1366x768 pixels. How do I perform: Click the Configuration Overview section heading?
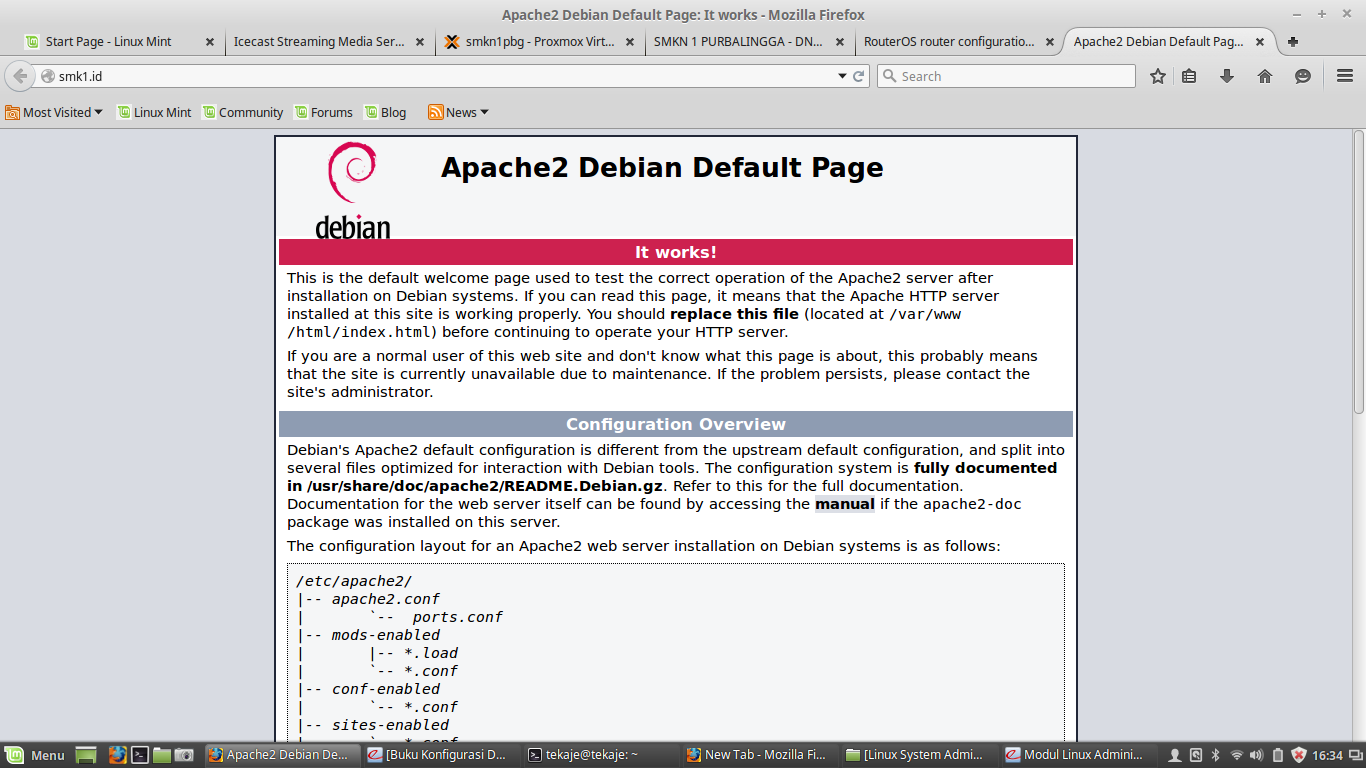click(676, 424)
